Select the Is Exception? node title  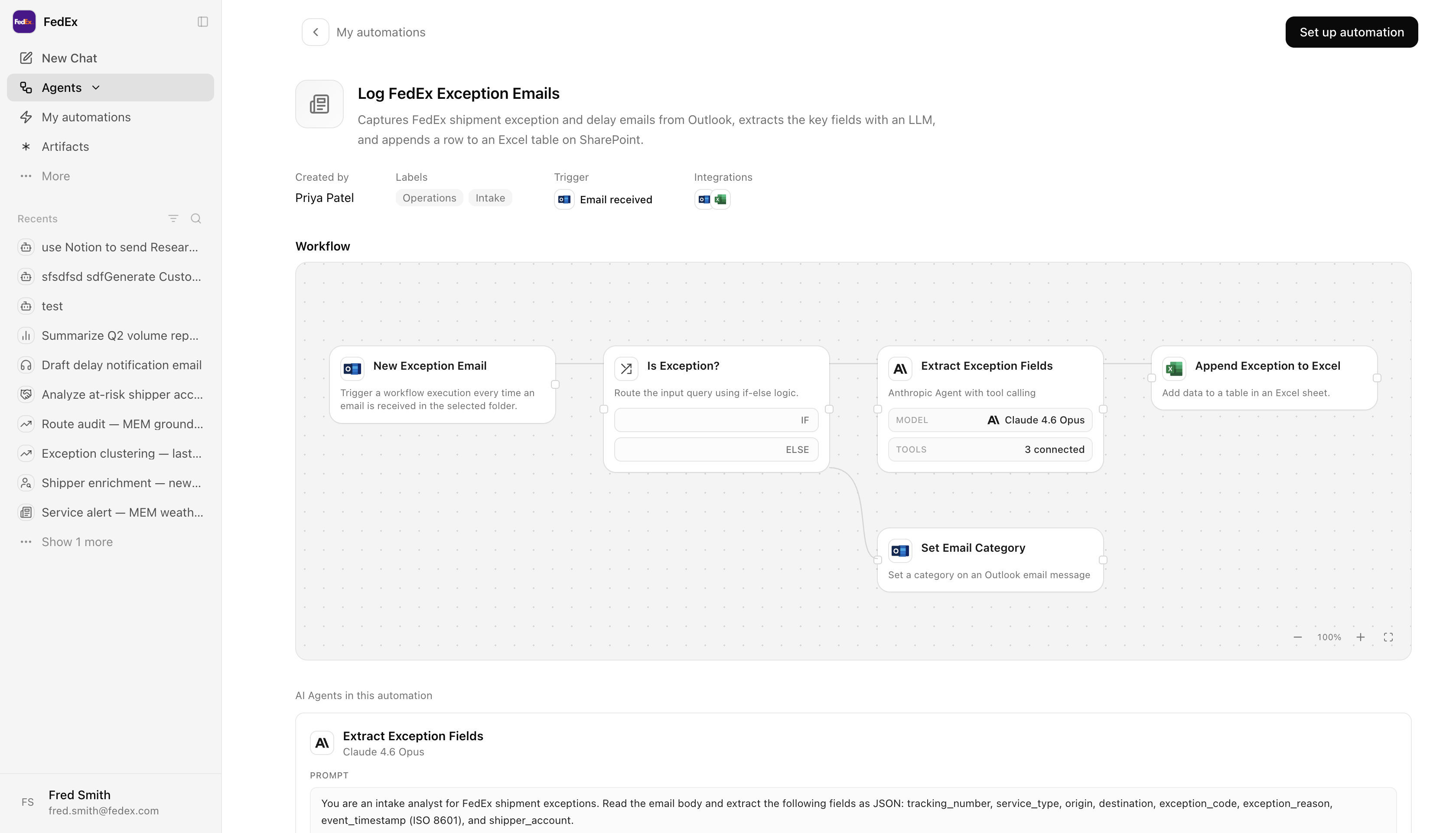tap(683, 366)
